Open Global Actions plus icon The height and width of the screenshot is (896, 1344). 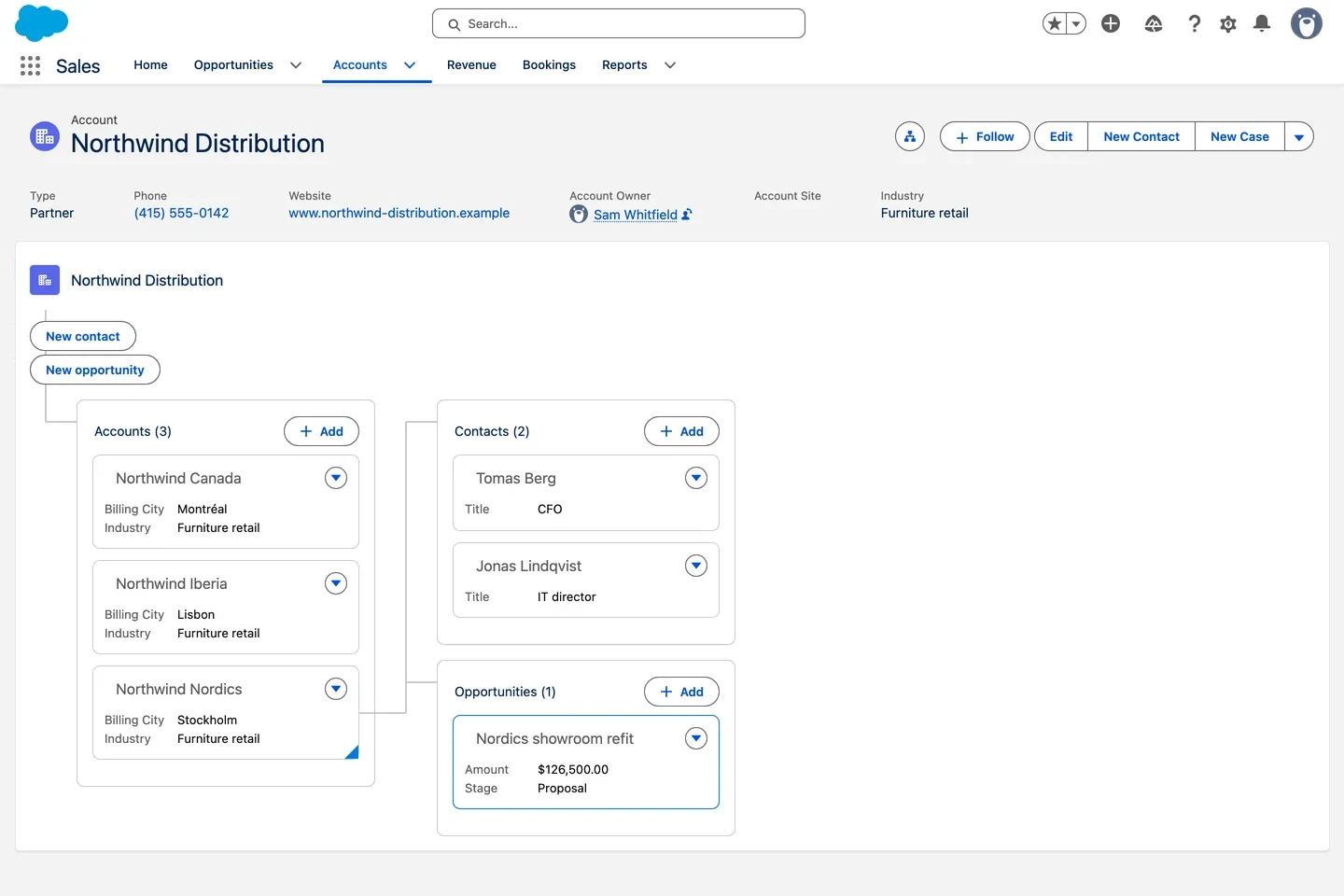point(1111,23)
